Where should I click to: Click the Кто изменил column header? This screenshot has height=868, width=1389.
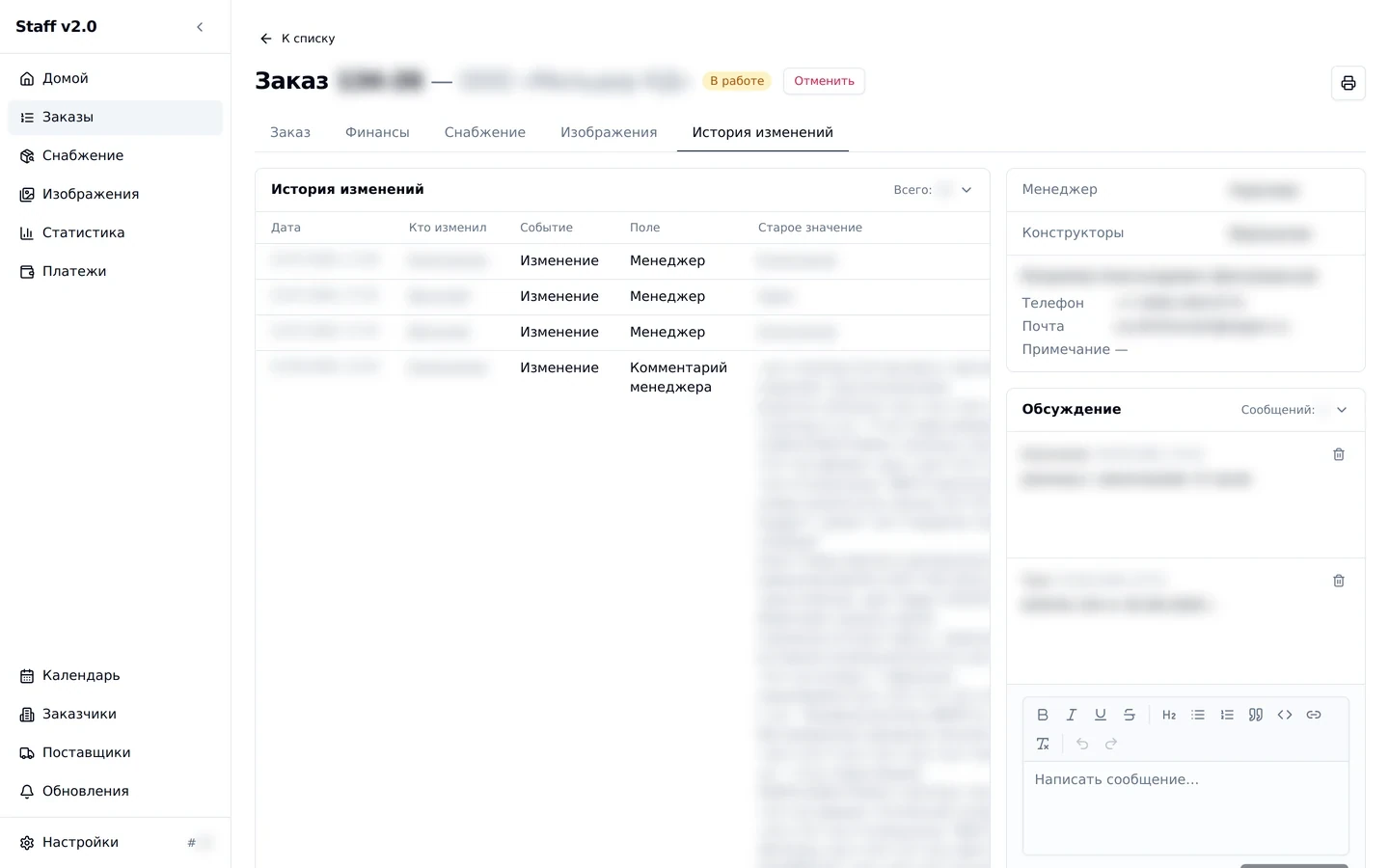tap(448, 228)
